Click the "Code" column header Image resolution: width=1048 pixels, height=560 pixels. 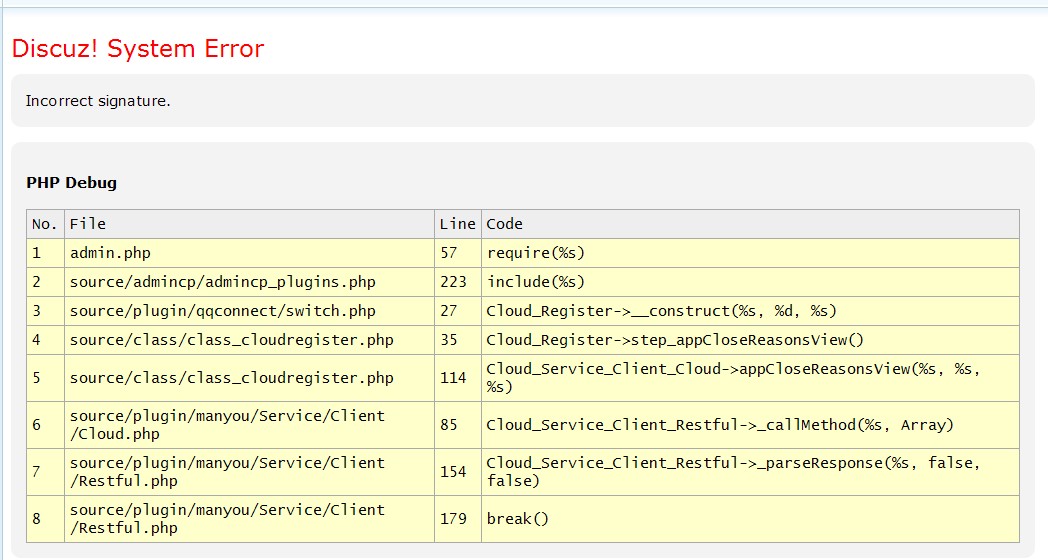pos(505,224)
